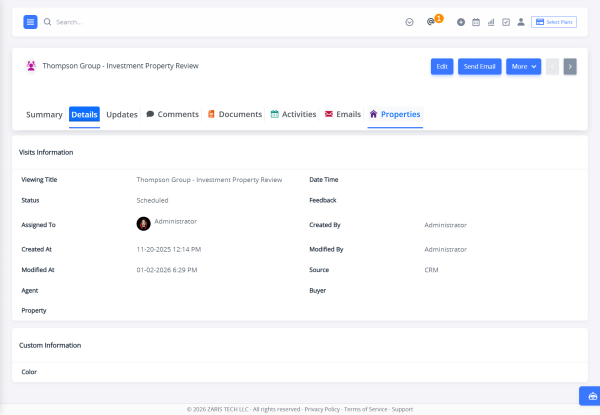Click the Custom Information section header
This screenshot has height=415, width=600.
tap(50, 345)
